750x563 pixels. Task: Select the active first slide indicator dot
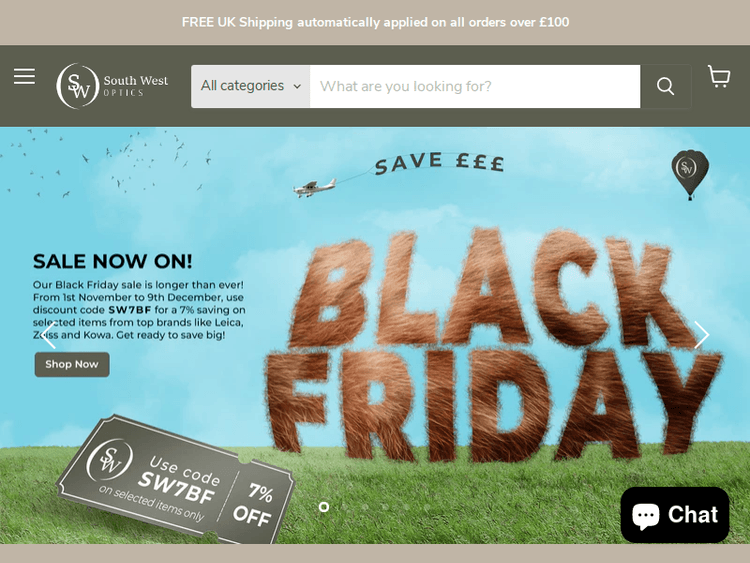pyautogui.click(x=324, y=507)
